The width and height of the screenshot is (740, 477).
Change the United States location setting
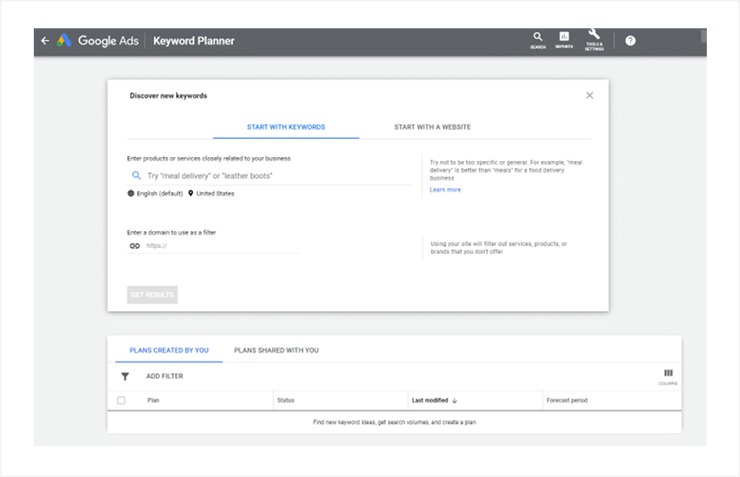point(211,193)
